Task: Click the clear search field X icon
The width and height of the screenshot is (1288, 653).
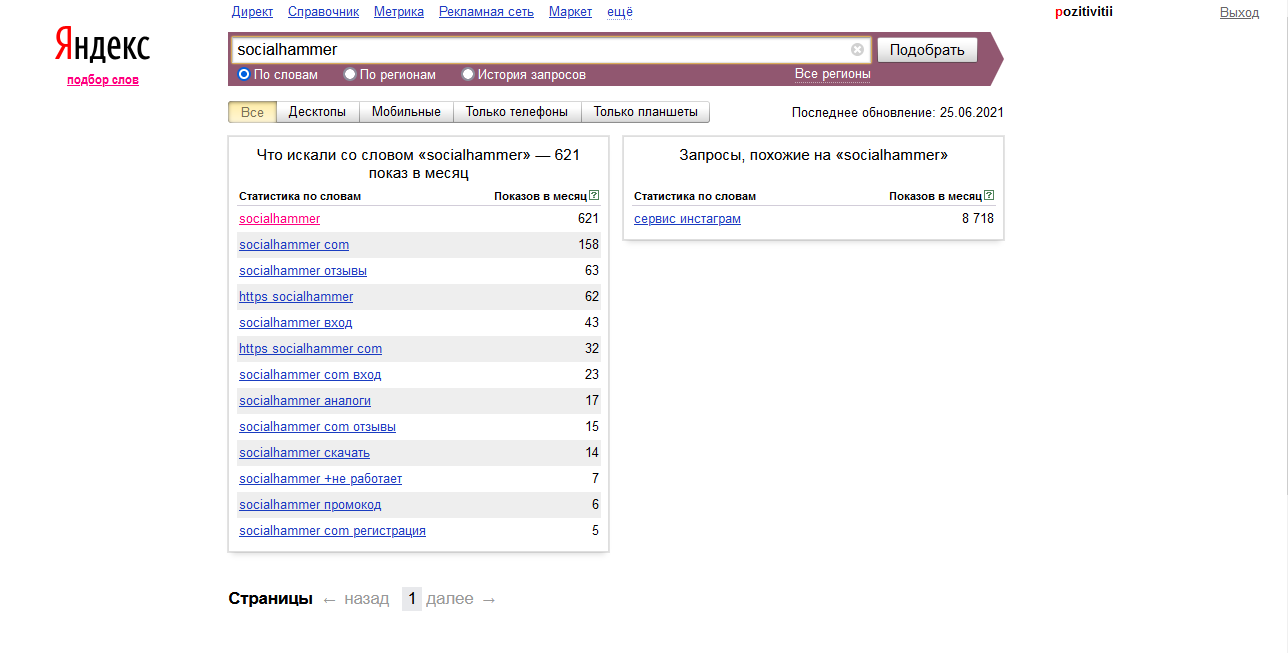Action: coord(857,50)
